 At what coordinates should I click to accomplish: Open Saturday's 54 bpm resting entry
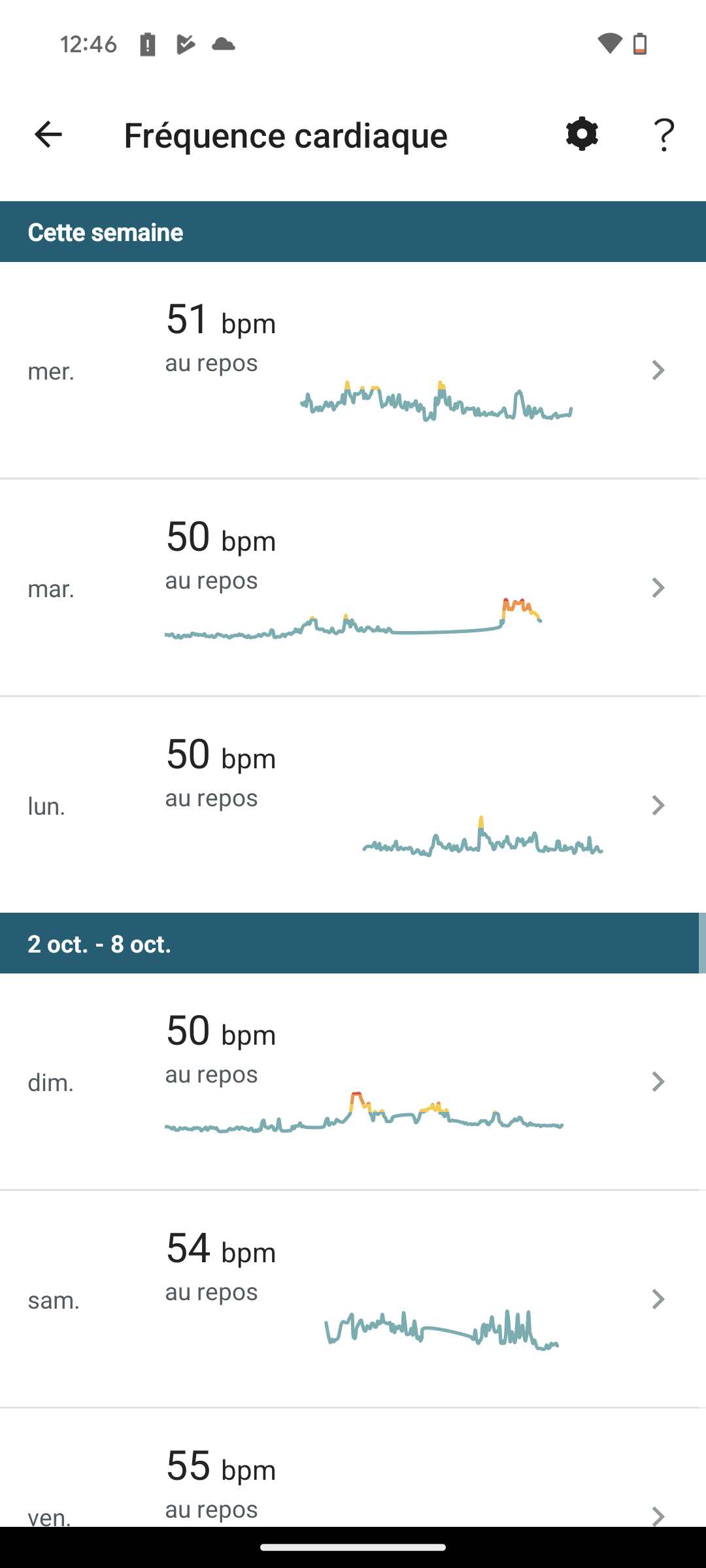click(221, 1249)
